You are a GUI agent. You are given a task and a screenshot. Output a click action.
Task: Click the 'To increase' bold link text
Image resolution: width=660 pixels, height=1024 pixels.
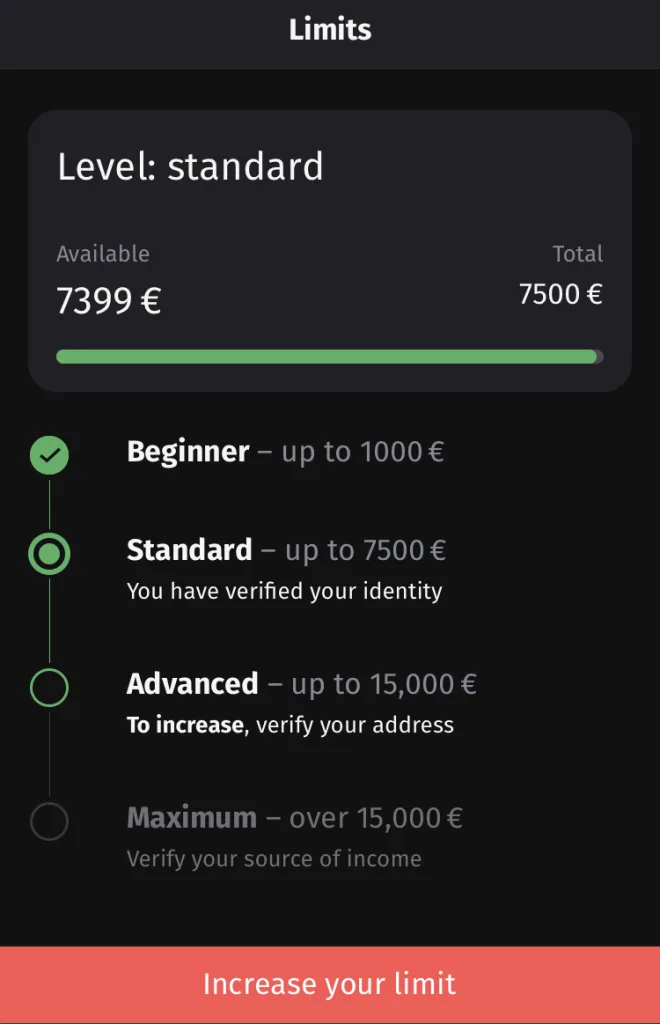click(x=185, y=725)
